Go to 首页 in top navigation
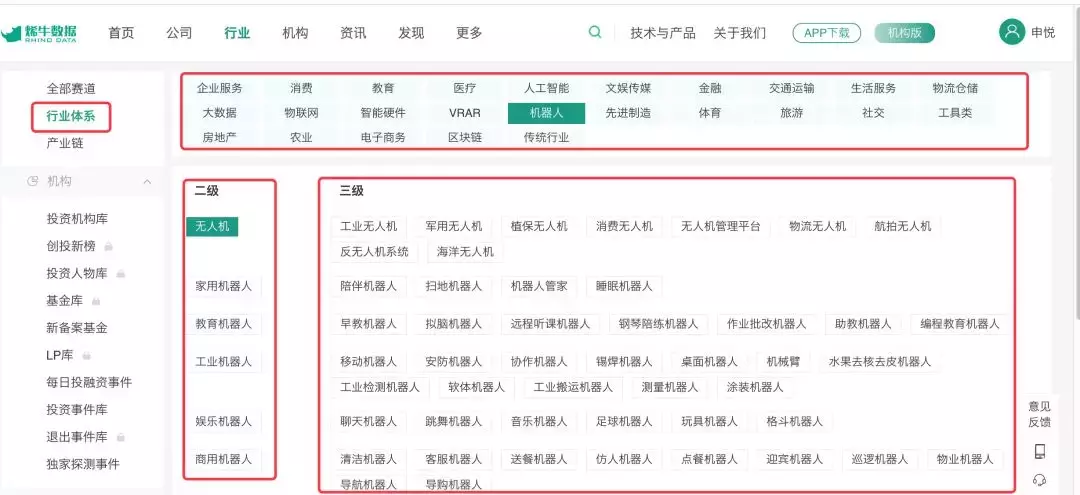Image resolution: width=1080 pixels, height=495 pixels. (121, 33)
